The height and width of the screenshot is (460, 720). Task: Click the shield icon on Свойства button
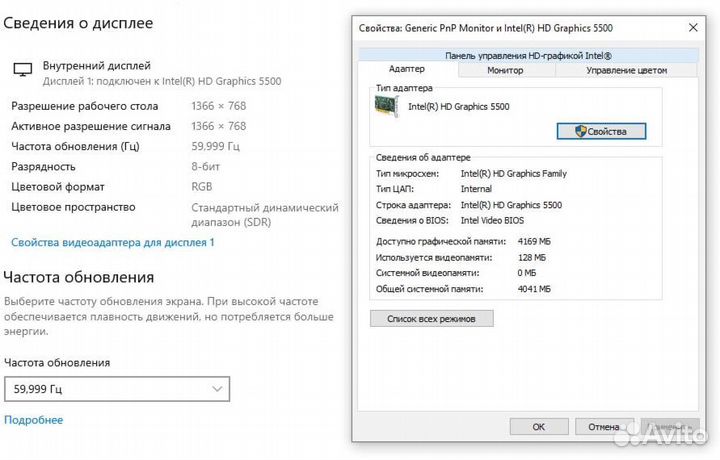coord(580,131)
